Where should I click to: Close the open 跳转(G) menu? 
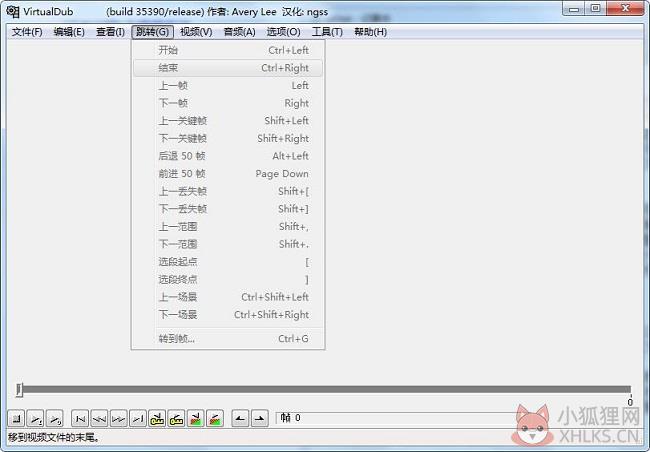click(x=153, y=32)
